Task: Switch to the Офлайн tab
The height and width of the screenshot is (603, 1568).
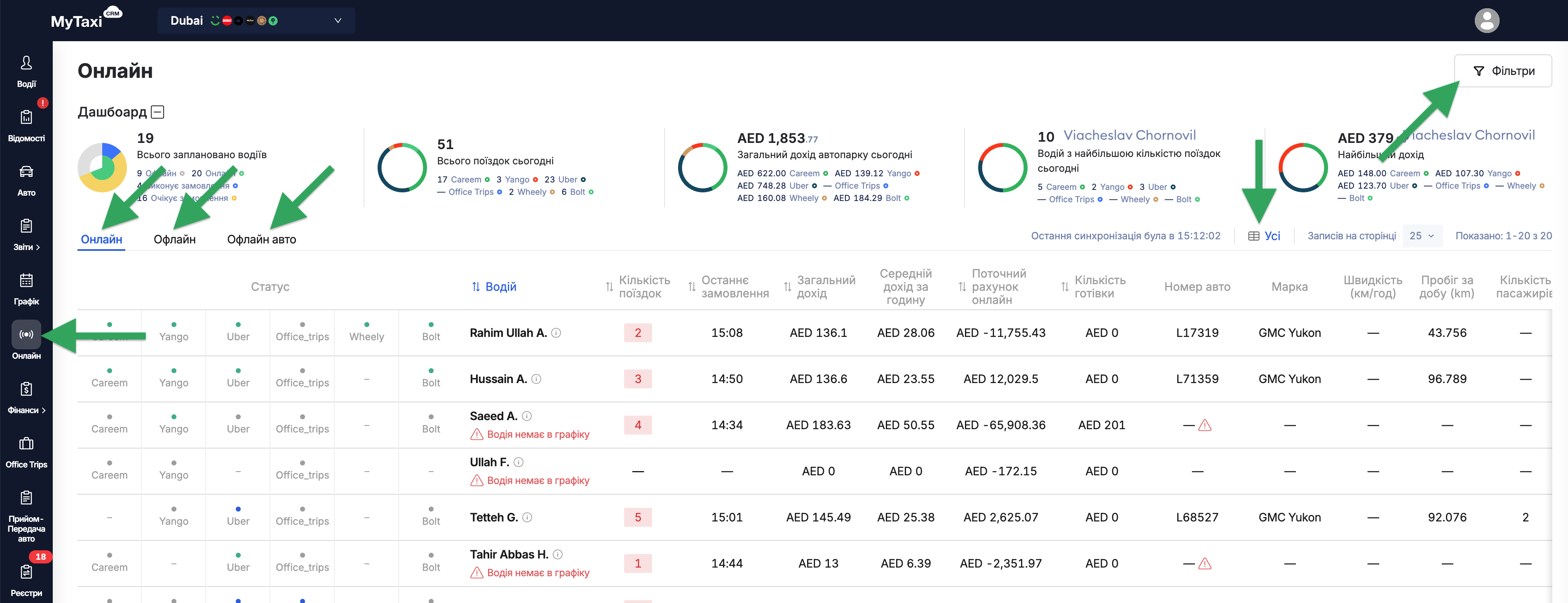Action: point(175,239)
